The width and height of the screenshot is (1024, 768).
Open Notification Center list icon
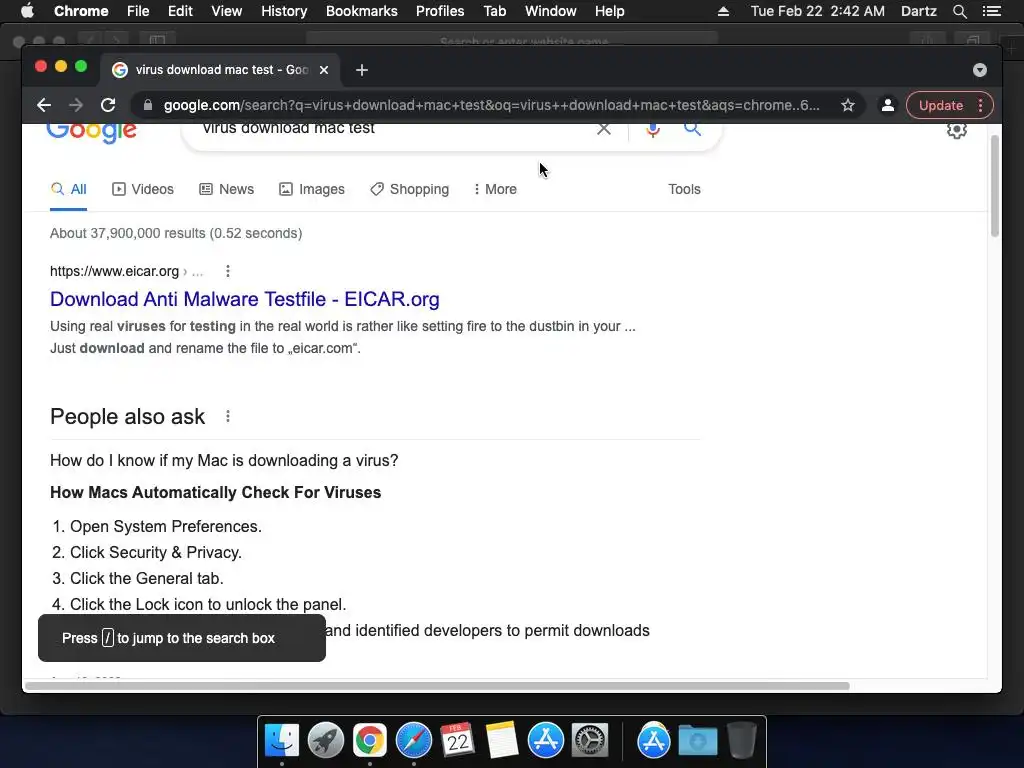tap(991, 11)
